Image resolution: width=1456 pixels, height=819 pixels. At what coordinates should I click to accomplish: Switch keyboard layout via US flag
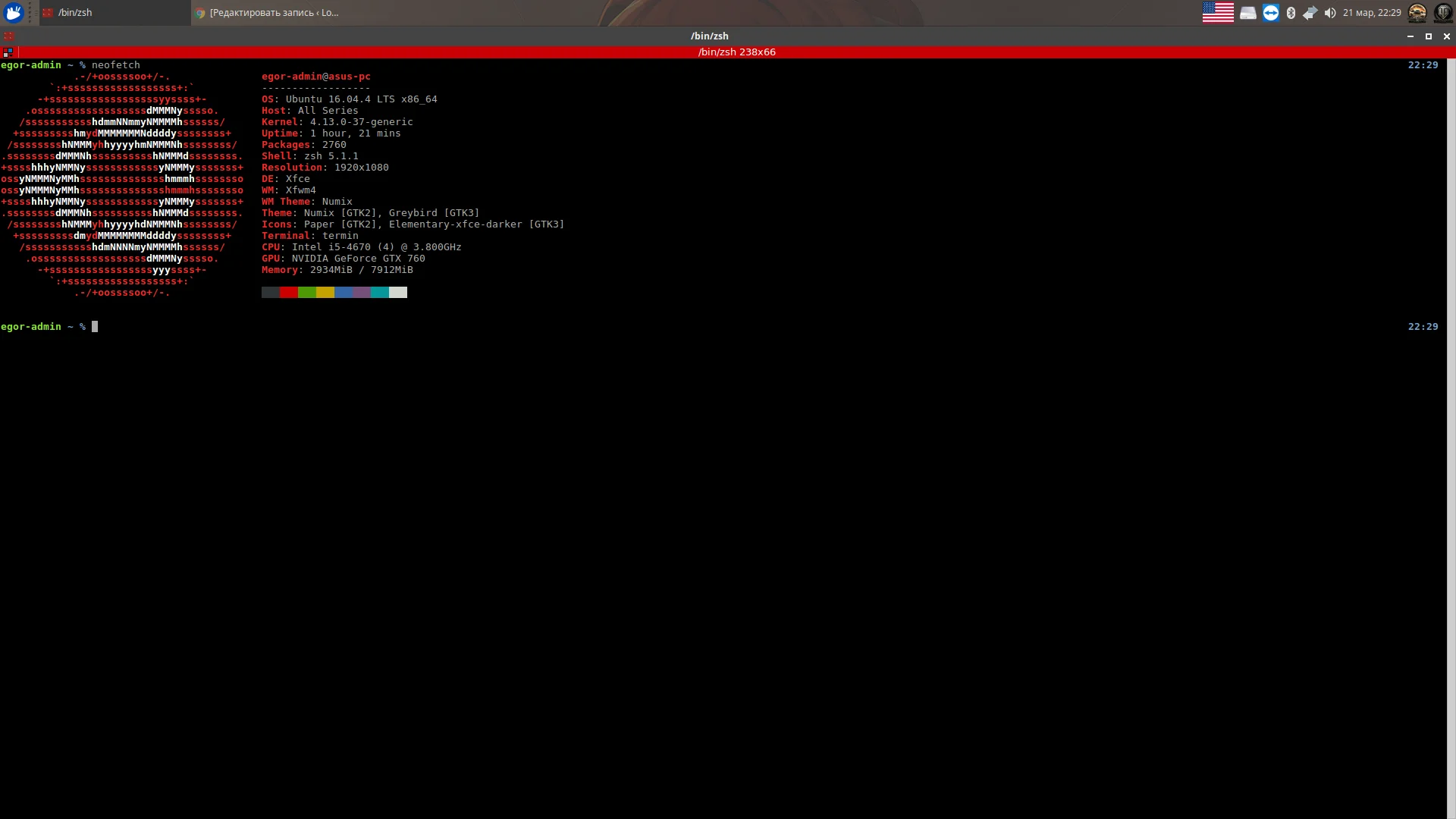(x=1218, y=13)
